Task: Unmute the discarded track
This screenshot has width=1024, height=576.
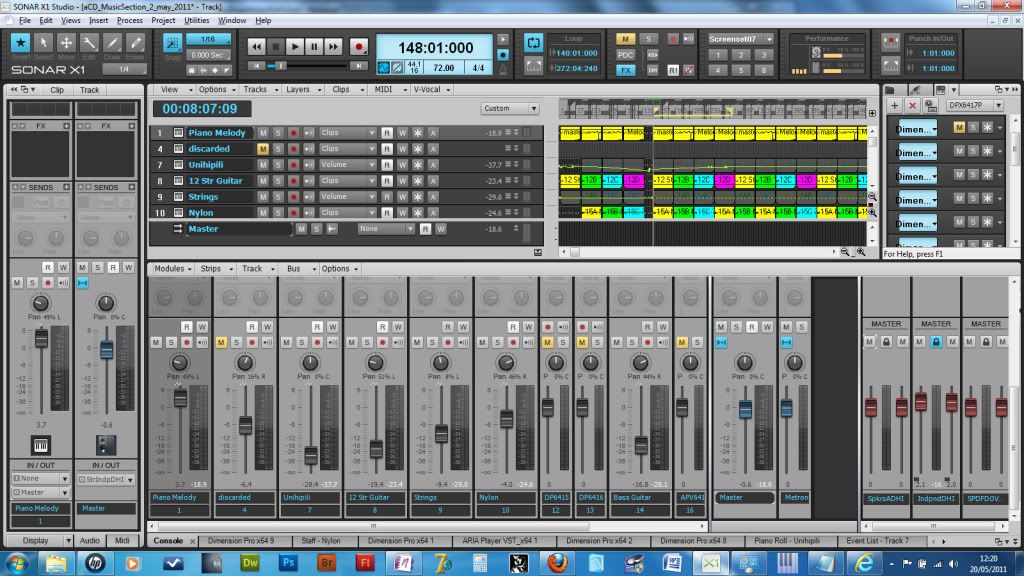Action: tap(263, 149)
